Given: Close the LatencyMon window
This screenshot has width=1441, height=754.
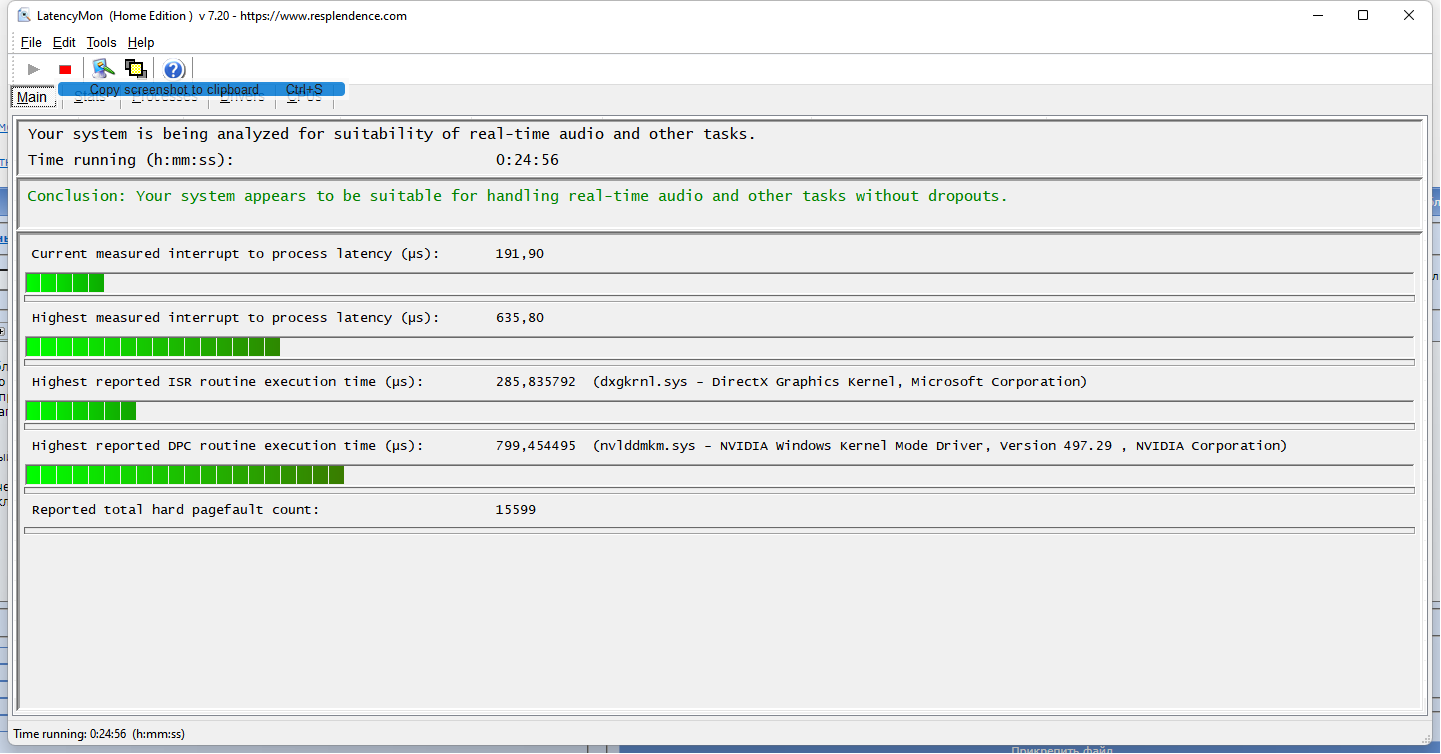Looking at the screenshot, I should pos(1409,15).
